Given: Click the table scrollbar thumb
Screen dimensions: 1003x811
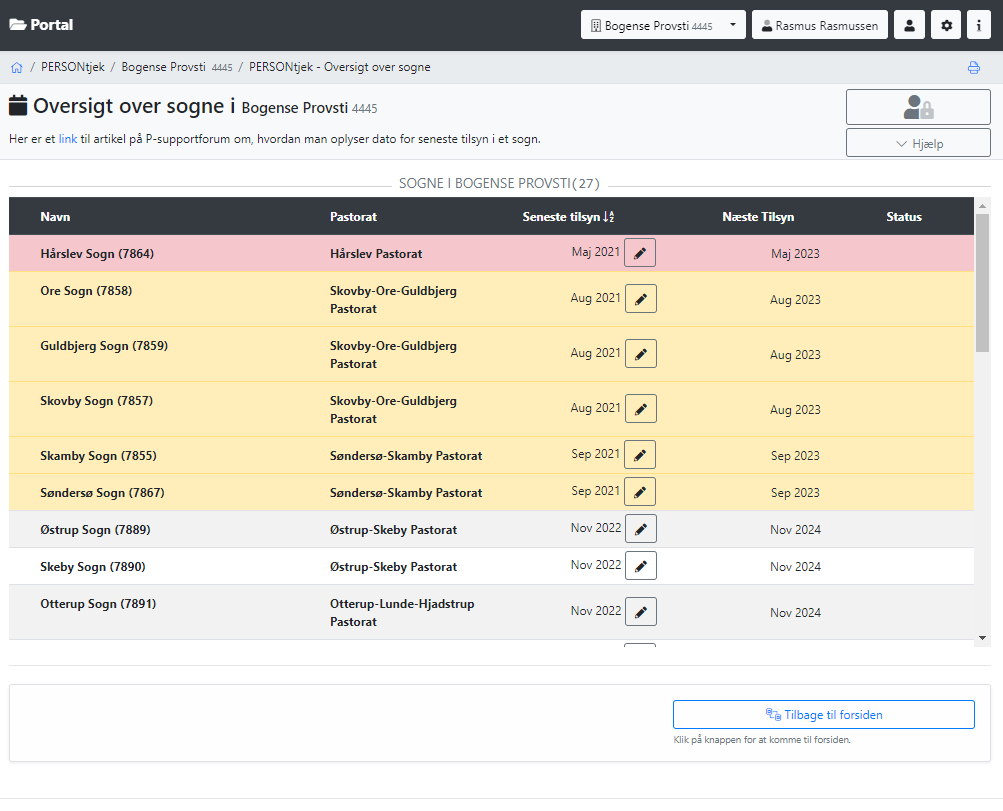Looking at the screenshot, I should 982,283.
